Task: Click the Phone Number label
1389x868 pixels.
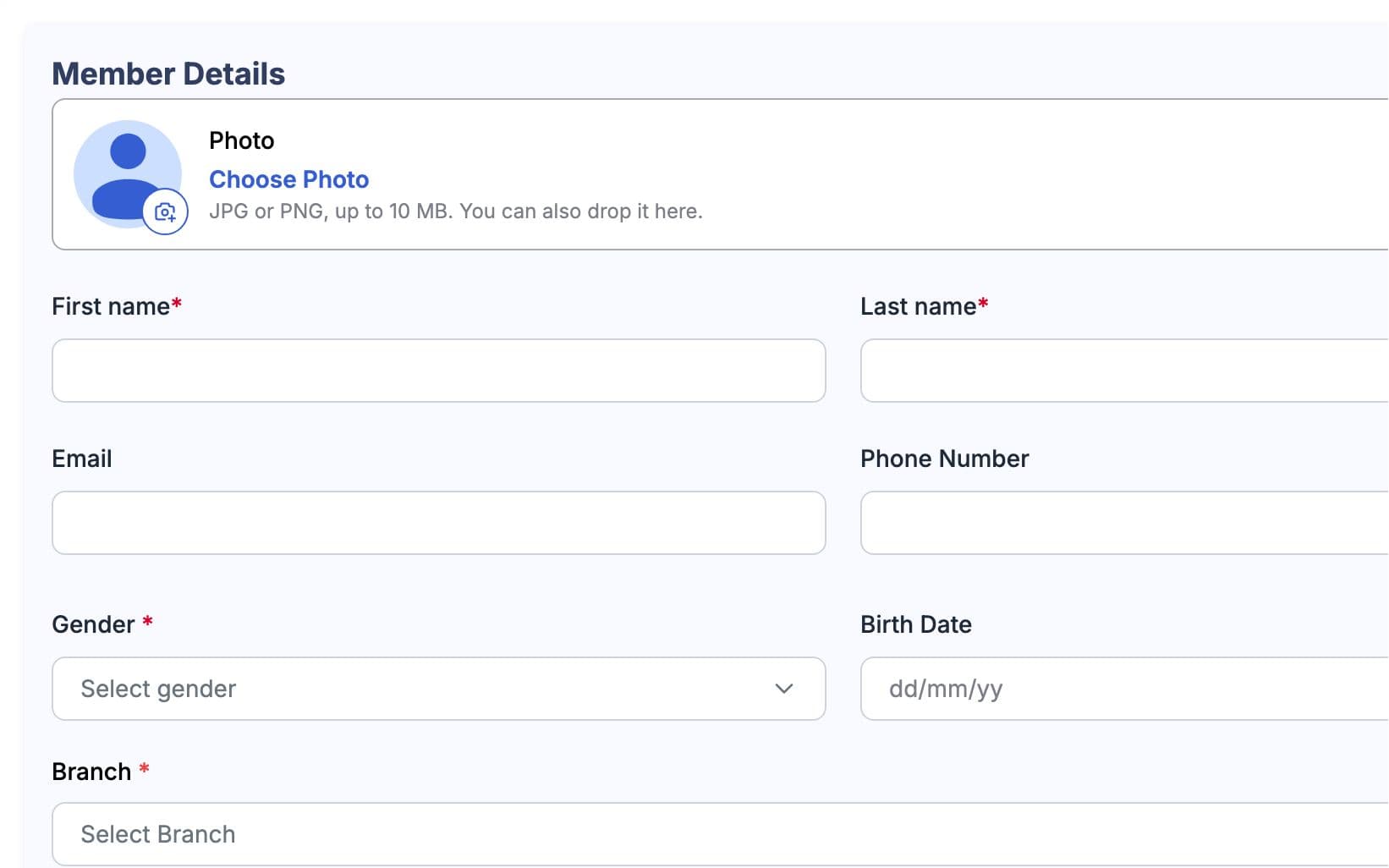Action: [945, 459]
